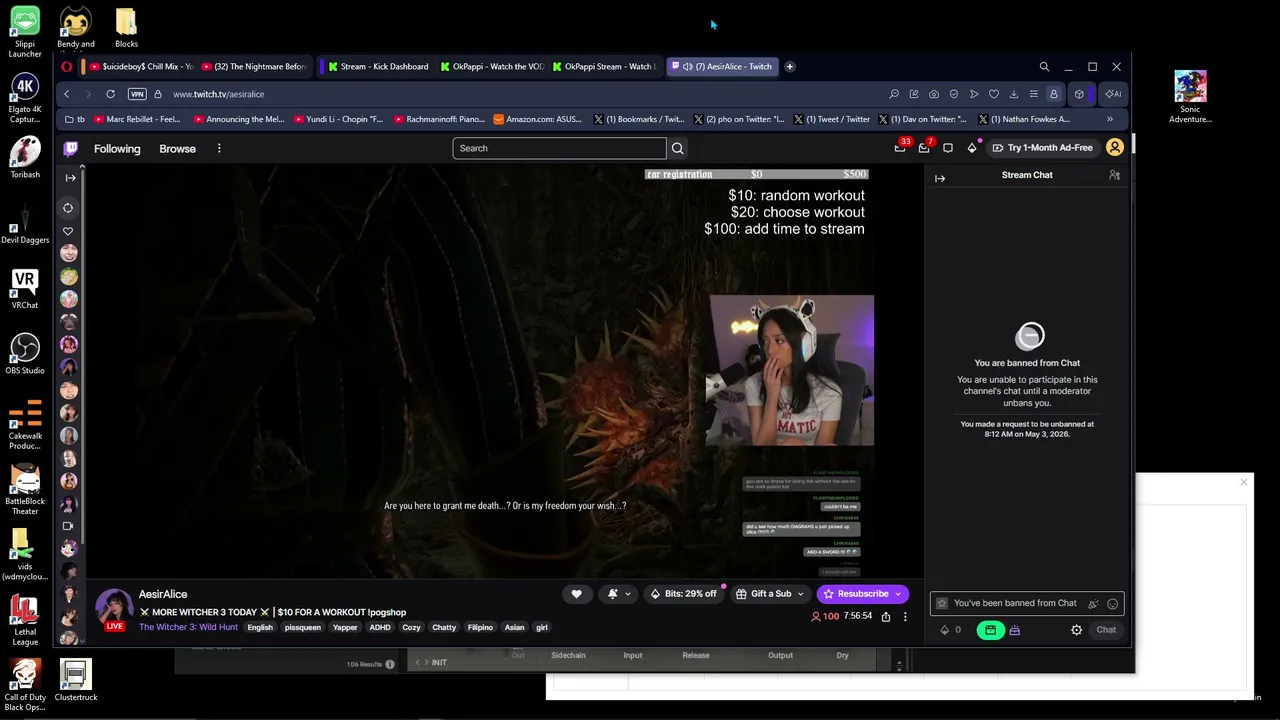
Task: Open the emote picker smiley in chat
Action: click(x=1112, y=604)
